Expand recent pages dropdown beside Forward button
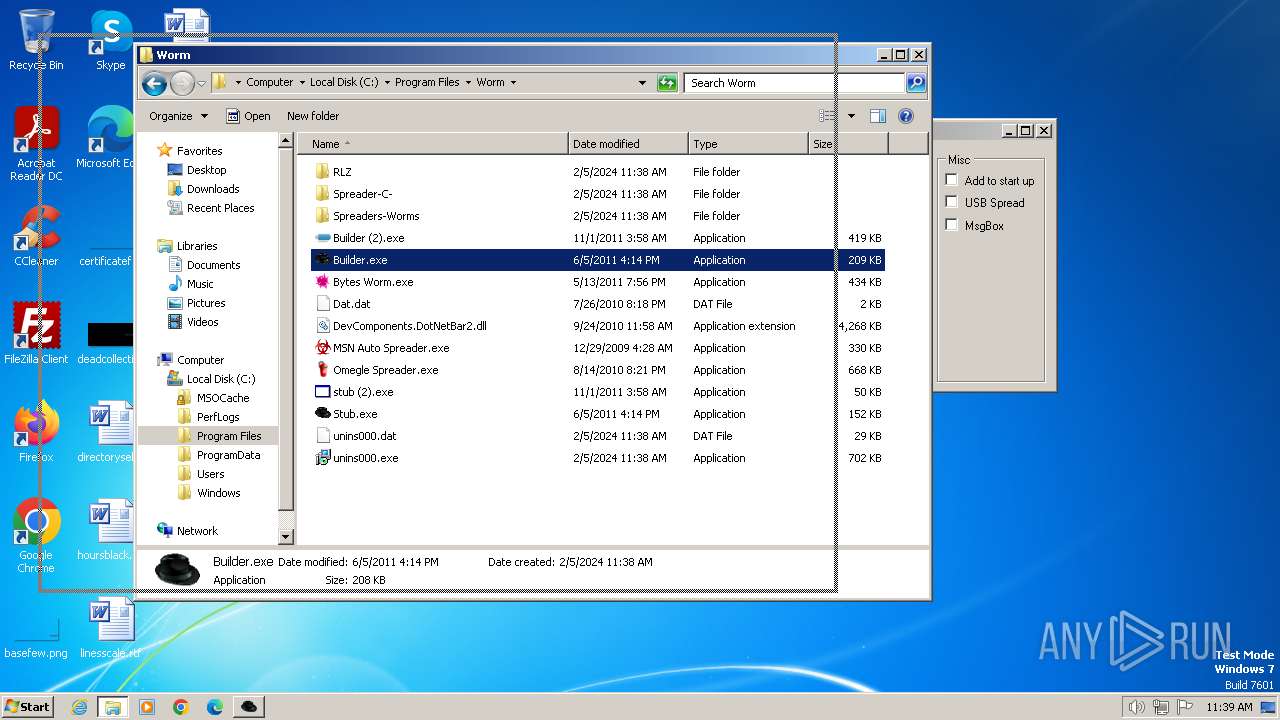The width and height of the screenshot is (1280, 720). tap(201, 83)
